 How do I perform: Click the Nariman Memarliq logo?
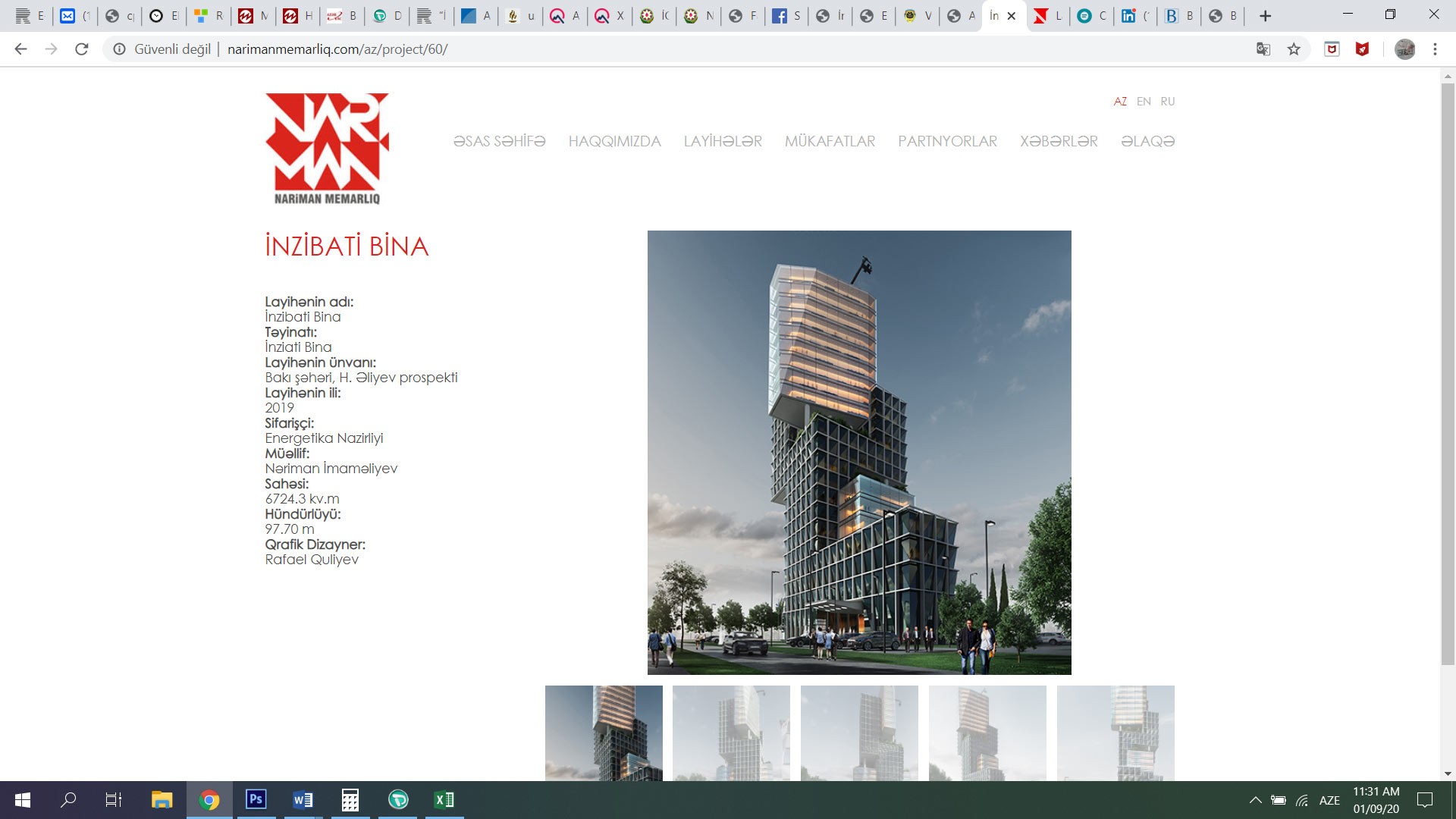[327, 149]
